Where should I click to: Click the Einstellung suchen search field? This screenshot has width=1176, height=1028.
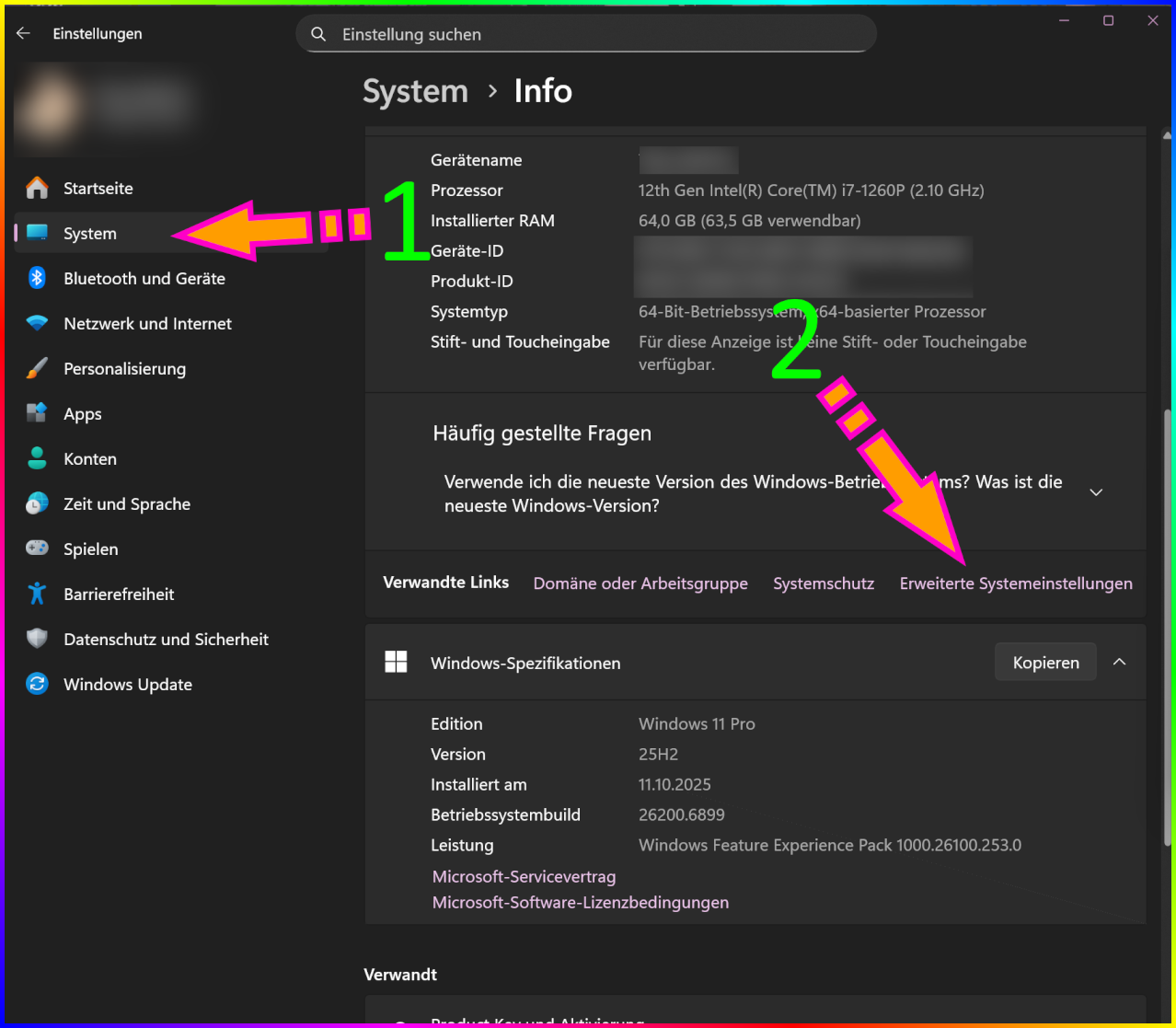[586, 34]
